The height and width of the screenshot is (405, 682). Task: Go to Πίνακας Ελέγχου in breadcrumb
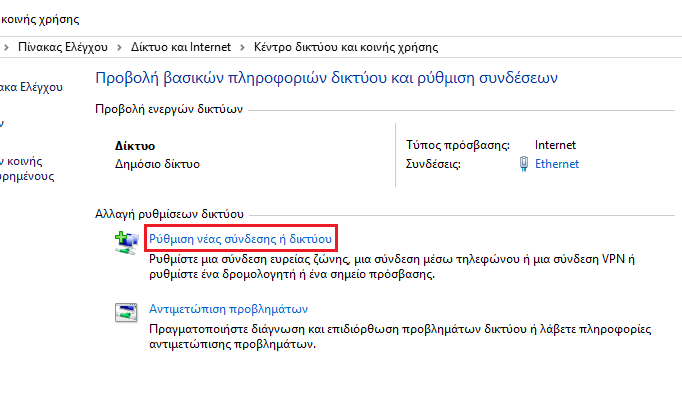pyautogui.click(x=63, y=47)
